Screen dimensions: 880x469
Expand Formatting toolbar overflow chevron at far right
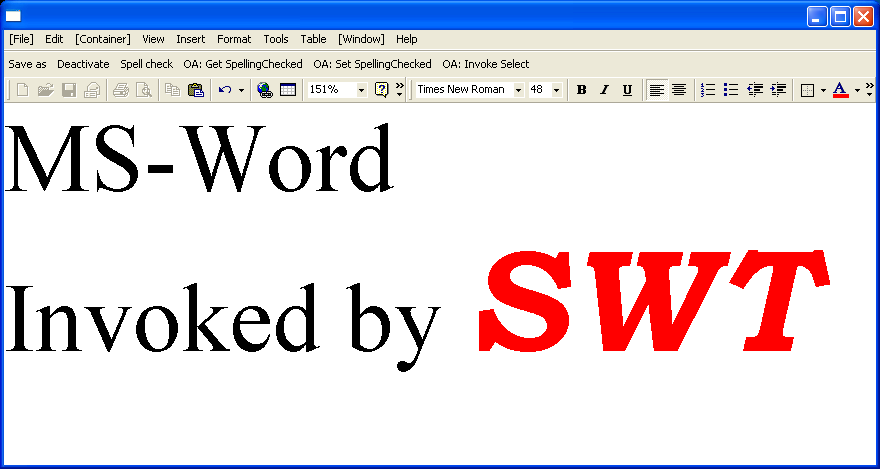tap(870, 90)
